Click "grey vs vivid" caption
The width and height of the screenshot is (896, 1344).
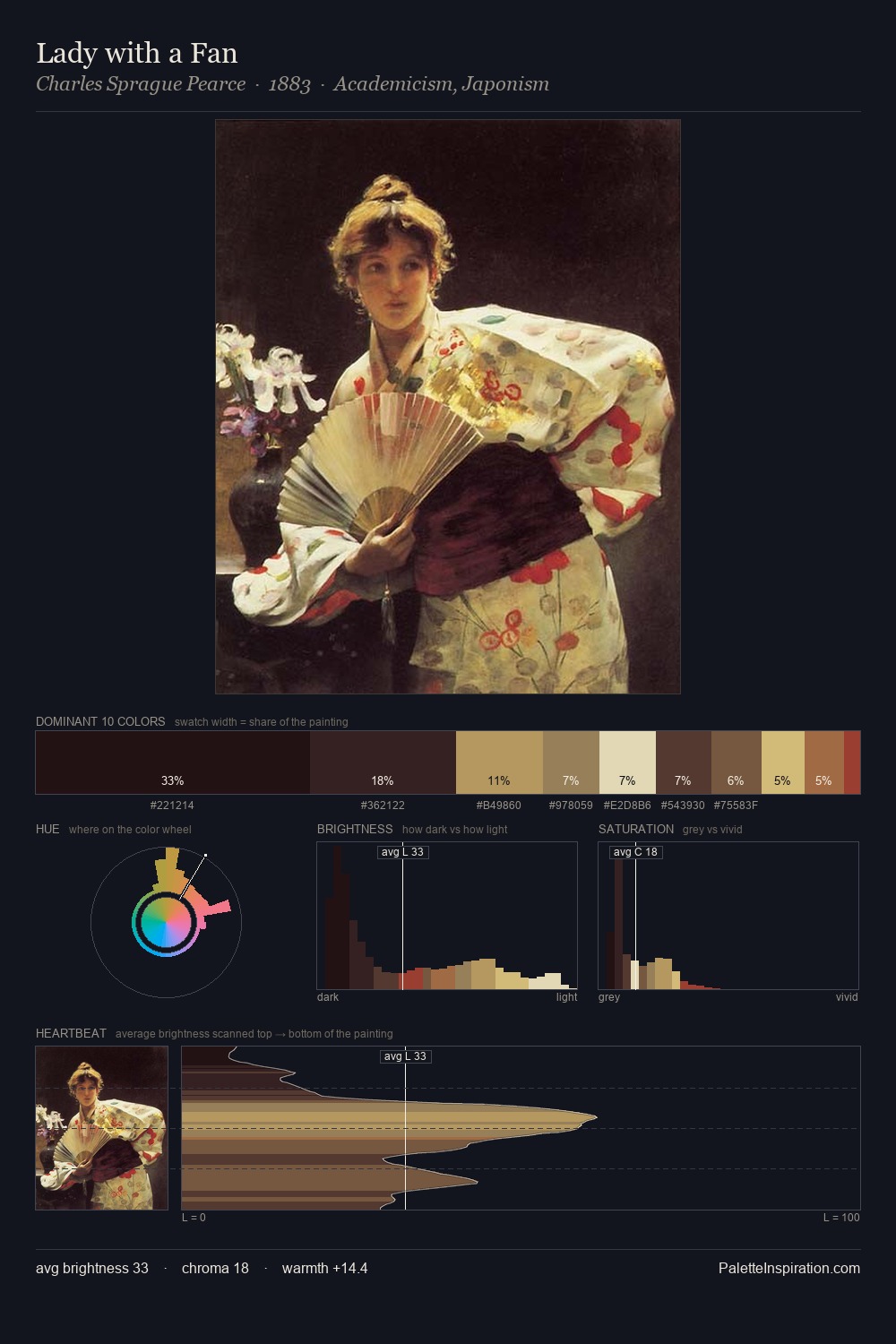[712, 830]
